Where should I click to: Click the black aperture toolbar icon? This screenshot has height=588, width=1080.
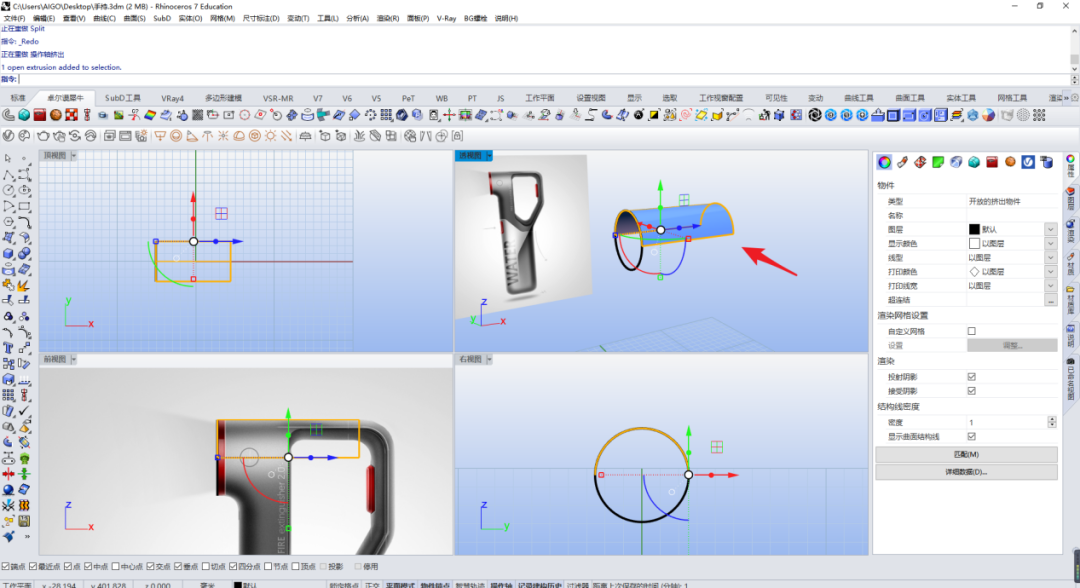tap(815, 115)
